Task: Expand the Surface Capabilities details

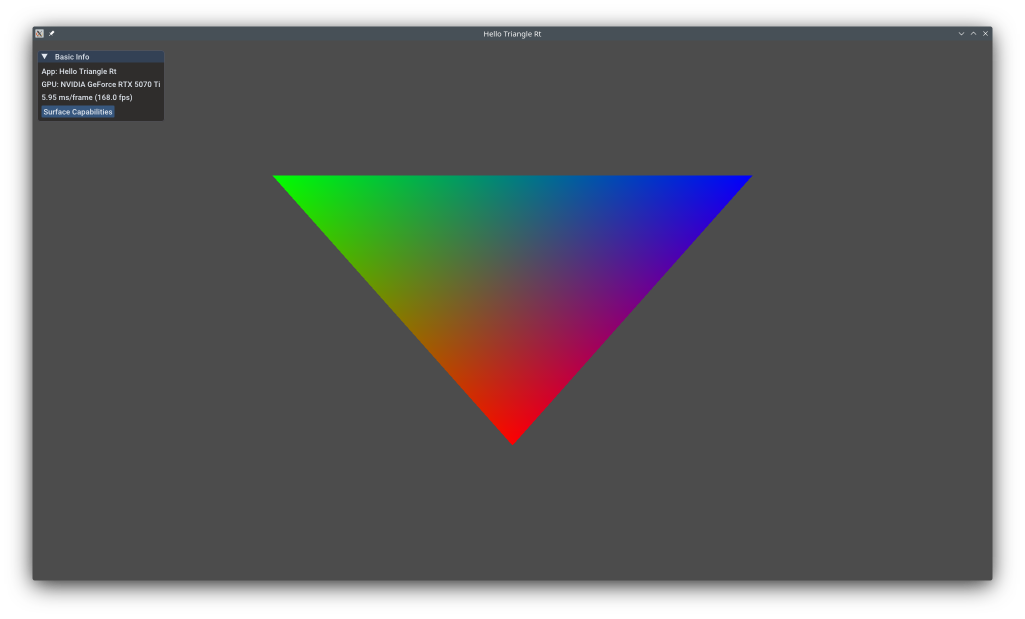Action: tap(77, 112)
